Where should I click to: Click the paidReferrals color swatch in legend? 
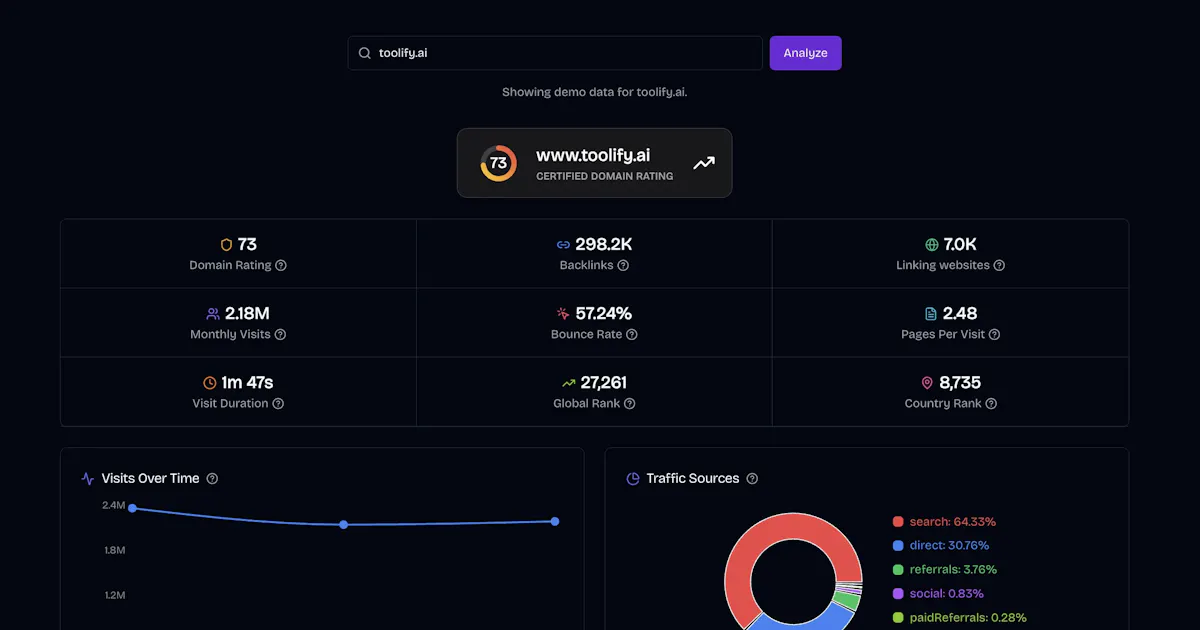(898, 618)
